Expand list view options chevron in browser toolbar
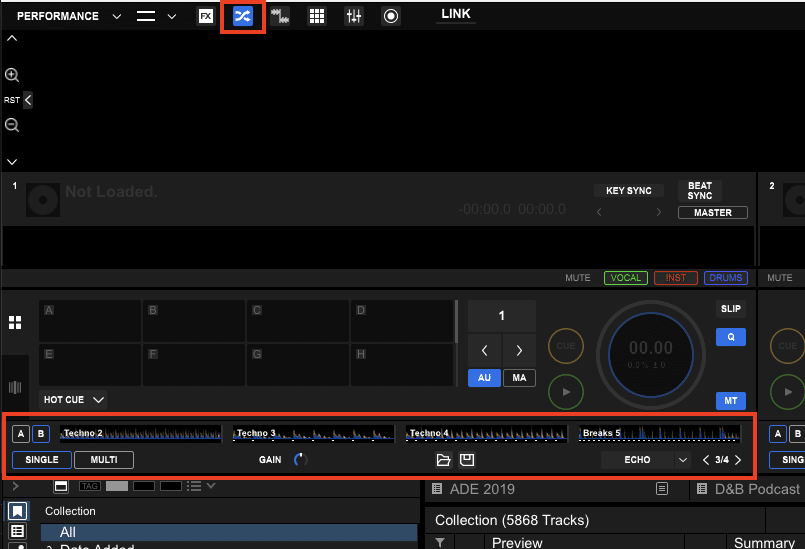This screenshot has height=549, width=805. [210, 485]
